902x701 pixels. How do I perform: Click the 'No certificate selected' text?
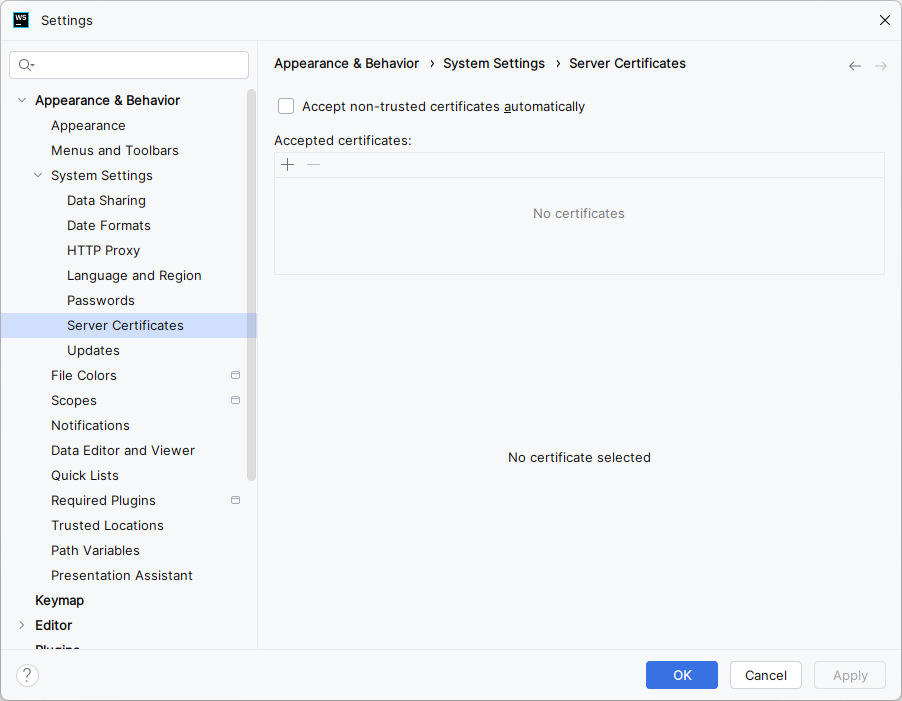tap(579, 457)
